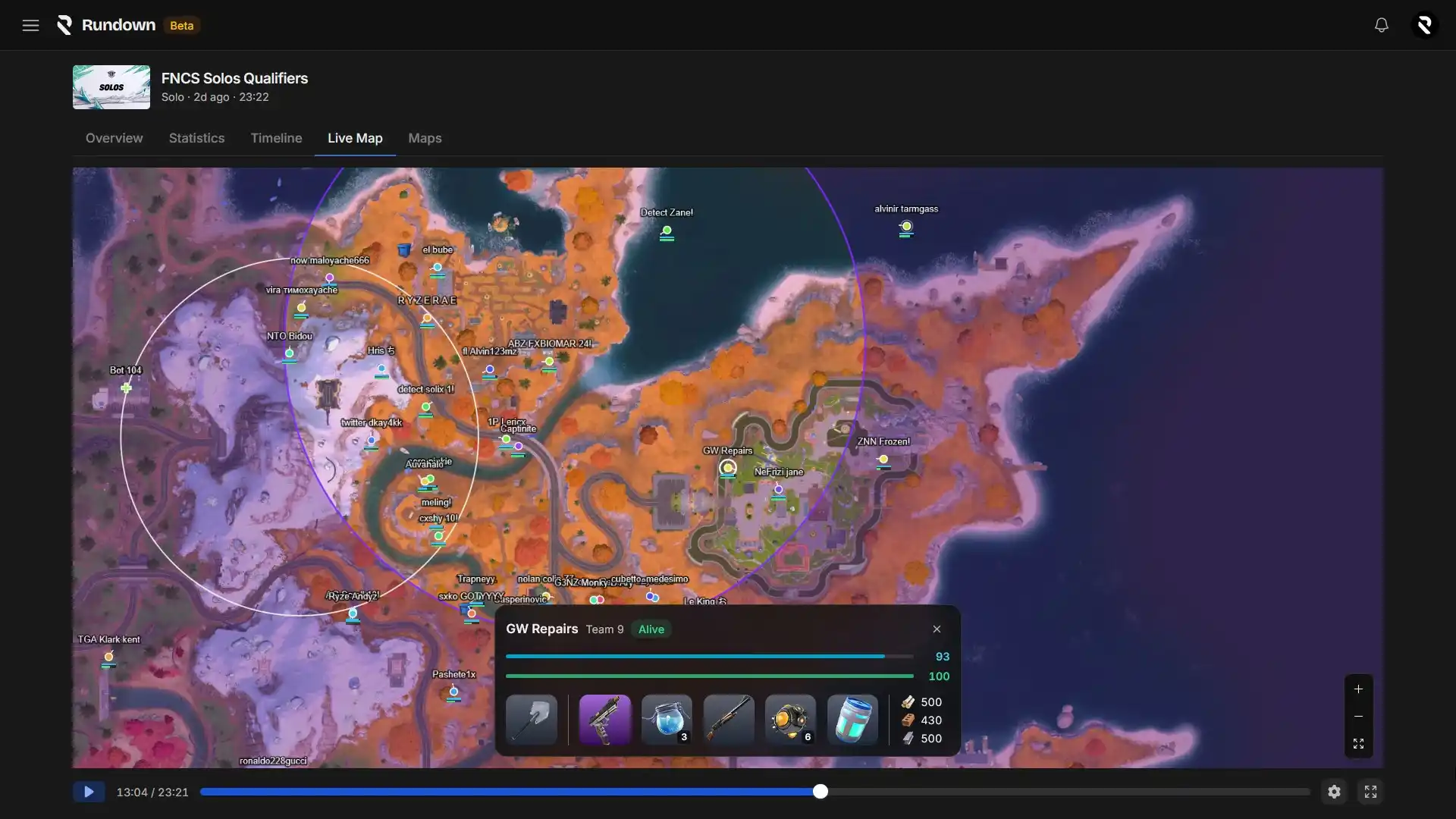1456x819 pixels.
Task: Switch to the Maps tab
Action: [425, 138]
